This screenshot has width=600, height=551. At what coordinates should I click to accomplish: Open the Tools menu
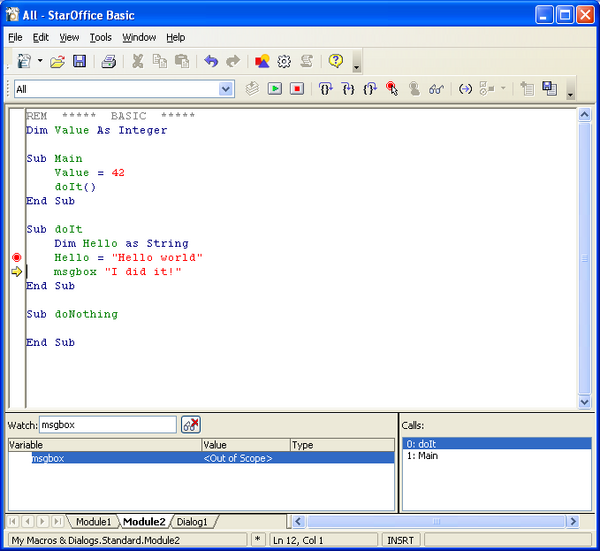[100, 37]
